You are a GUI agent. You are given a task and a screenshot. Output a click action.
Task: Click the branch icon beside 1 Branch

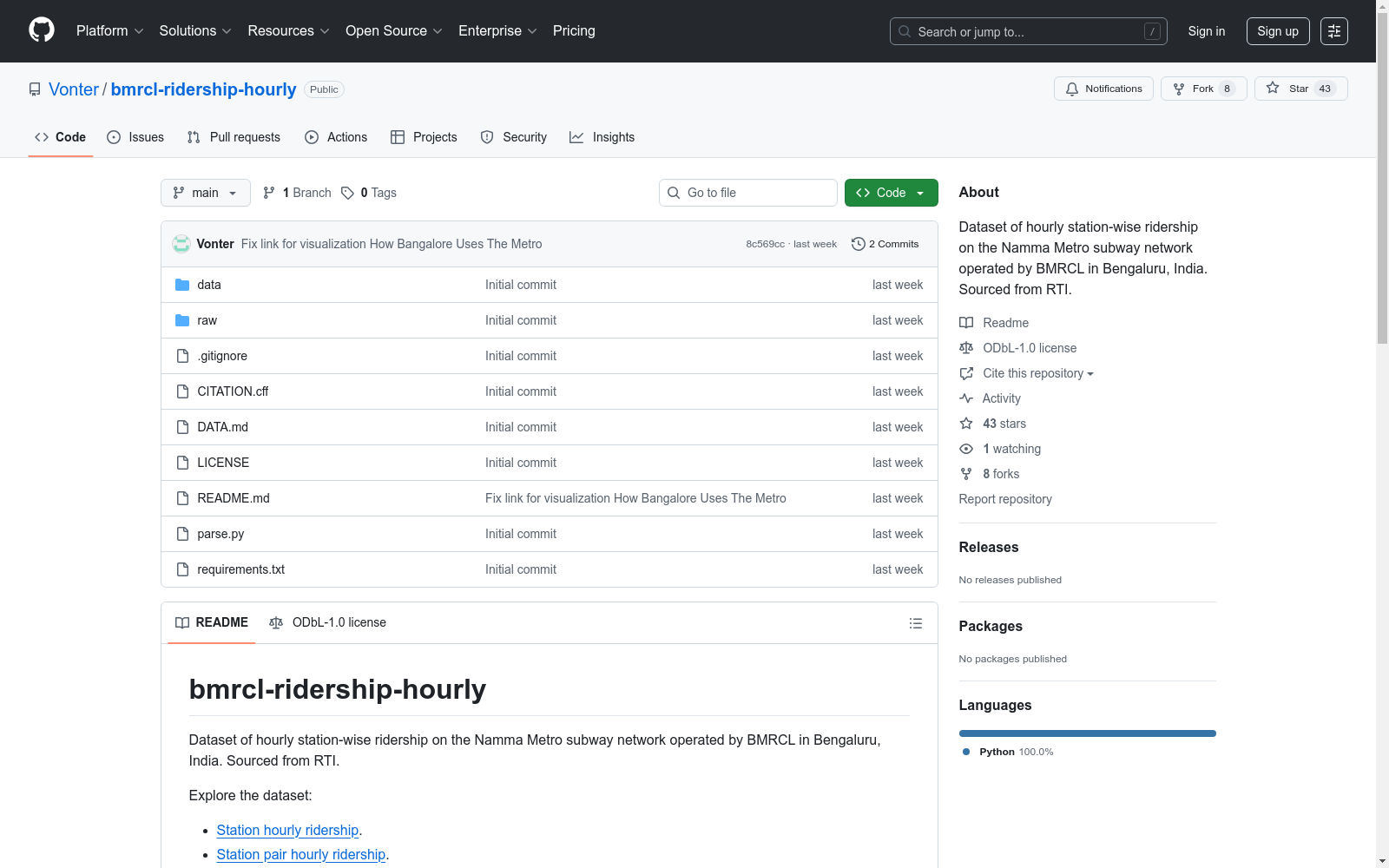[x=269, y=193]
